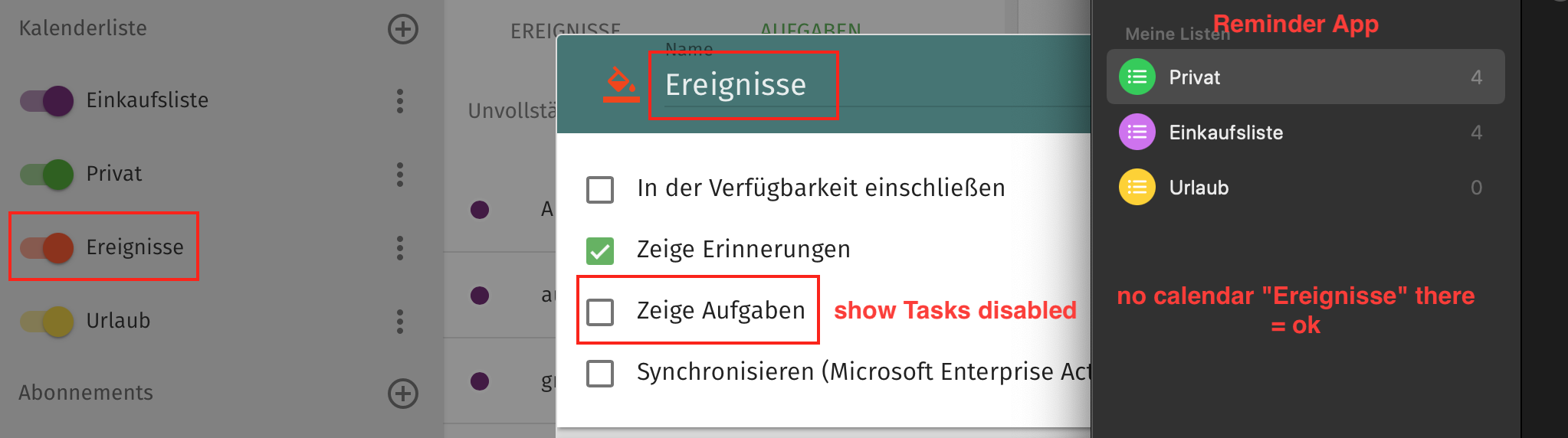1568x438 pixels.
Task: Enable the Zeige Aufgaben checkbox
Action: point(600,312)
